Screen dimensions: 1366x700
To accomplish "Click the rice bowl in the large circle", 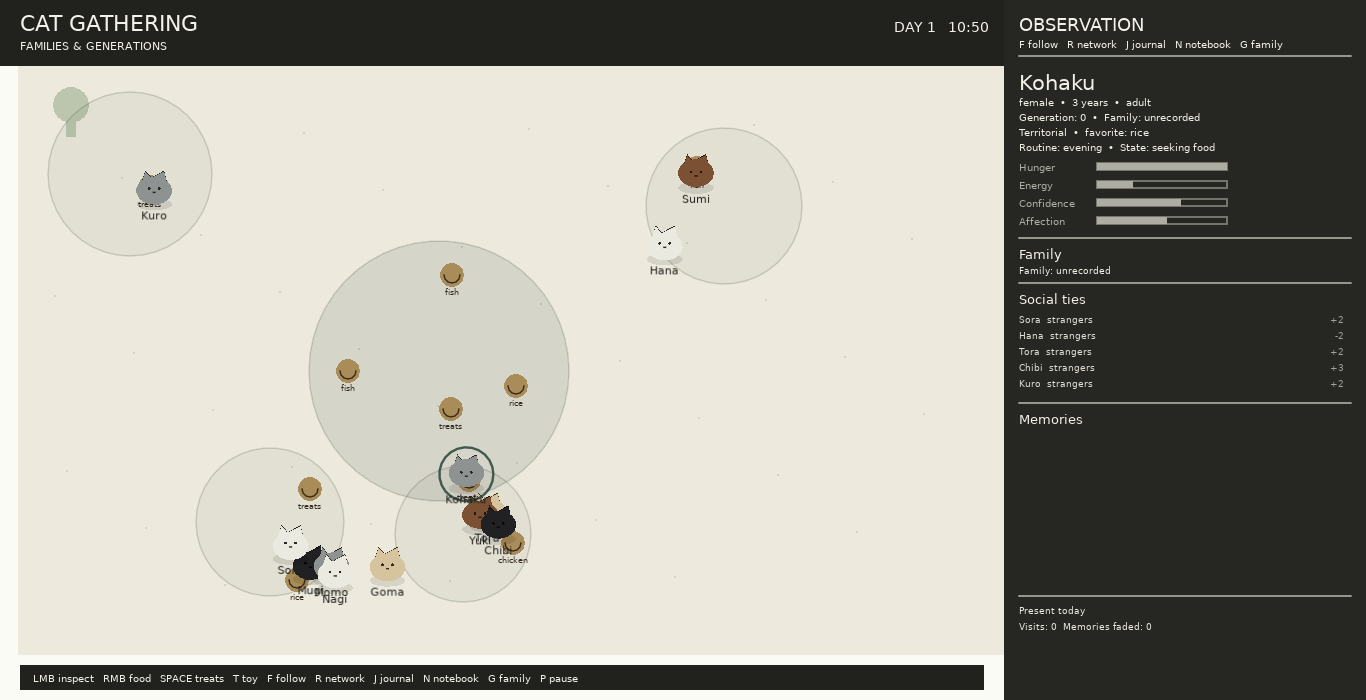I will point(516,386).
